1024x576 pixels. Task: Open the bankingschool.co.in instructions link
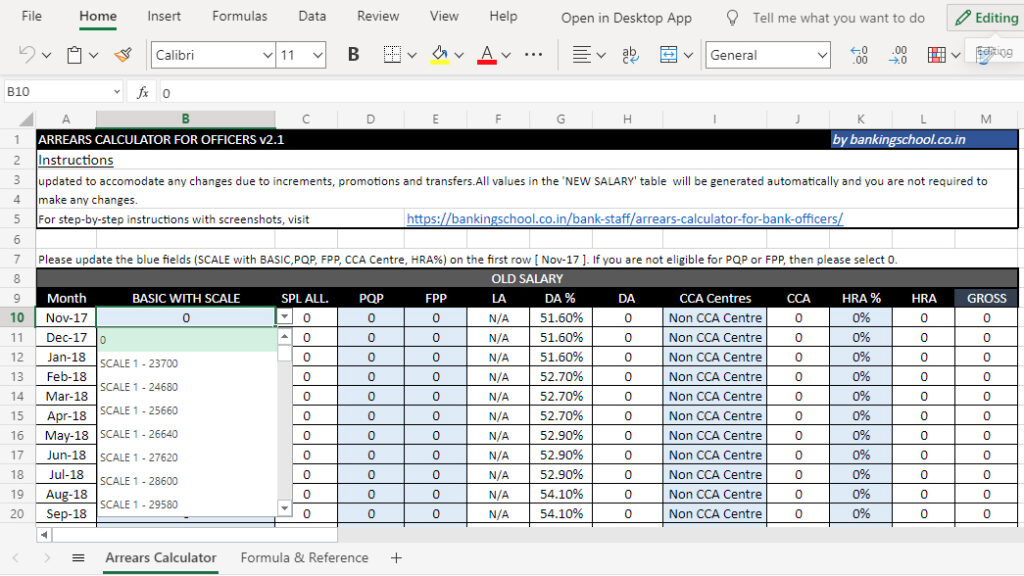tap(624, 219)
